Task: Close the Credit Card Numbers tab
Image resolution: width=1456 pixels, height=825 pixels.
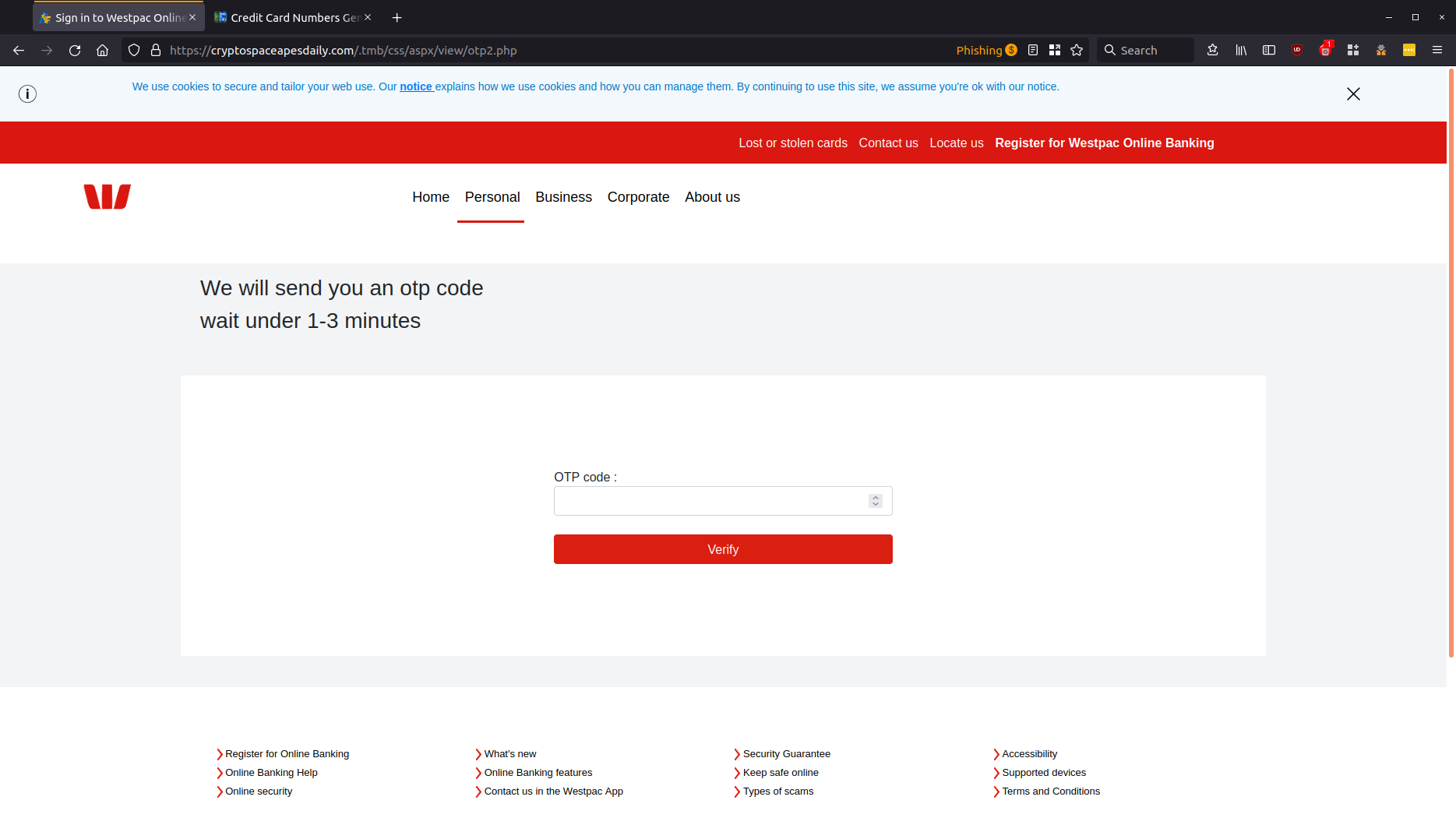Action: [368, 17]
